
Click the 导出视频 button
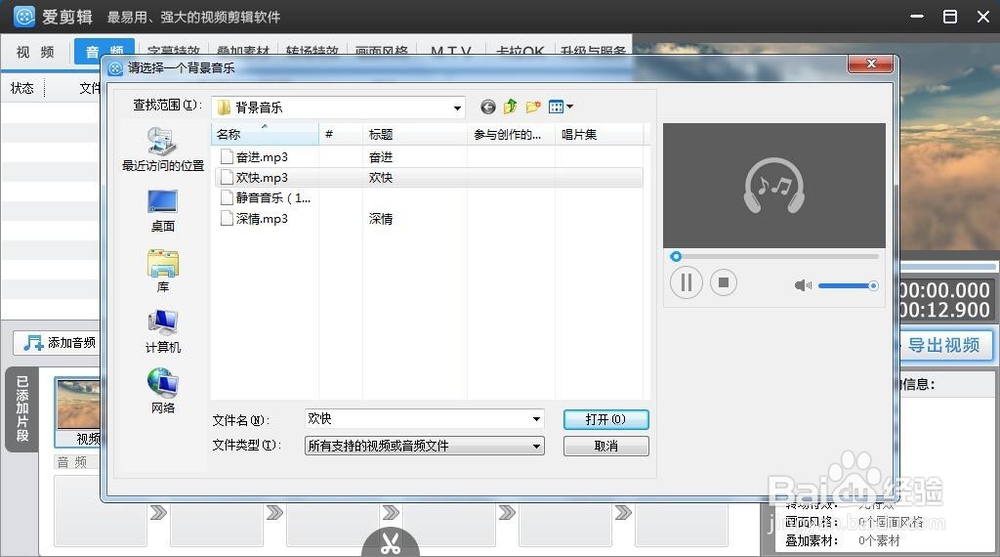pyautogui.click(x=945, y=345)
